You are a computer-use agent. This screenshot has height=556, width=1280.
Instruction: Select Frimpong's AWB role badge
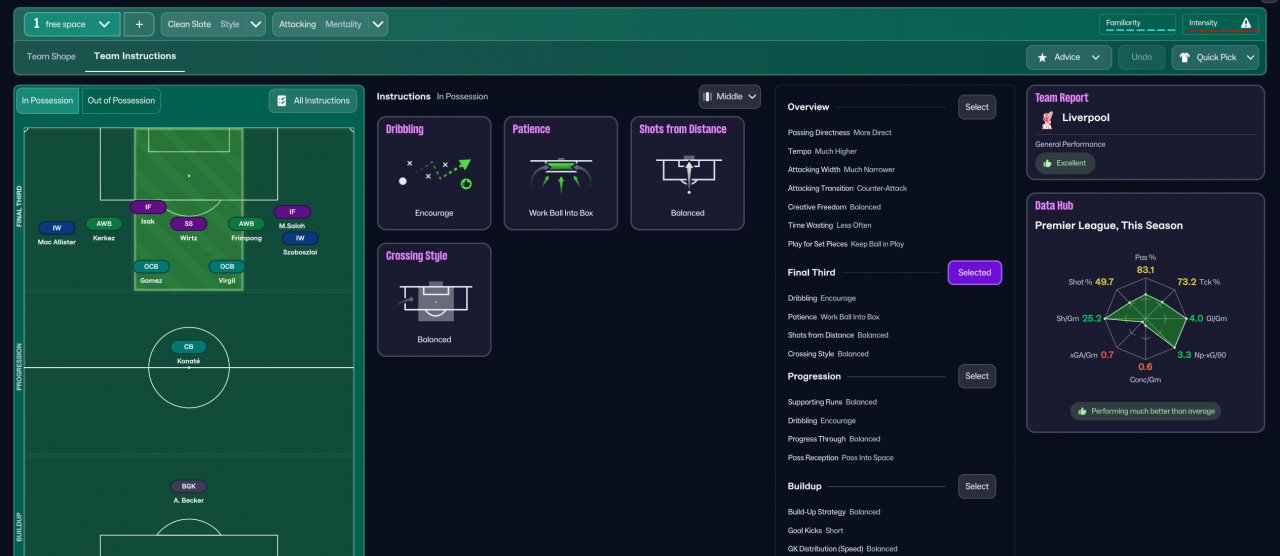point(246,224)
